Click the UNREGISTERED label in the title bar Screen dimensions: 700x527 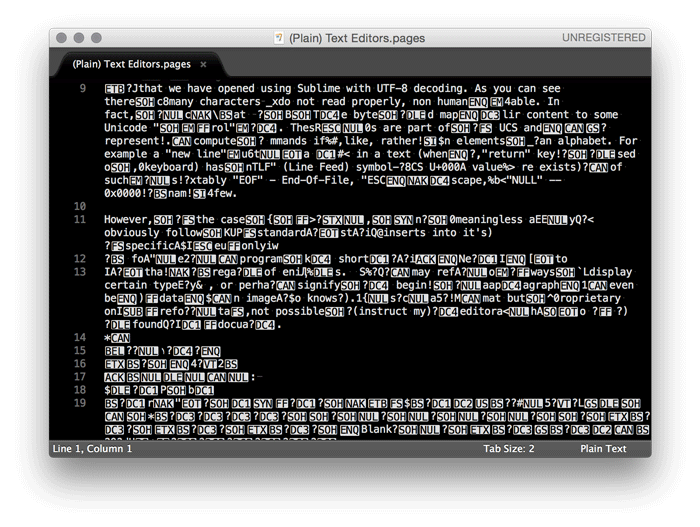[x=603, y=38]
